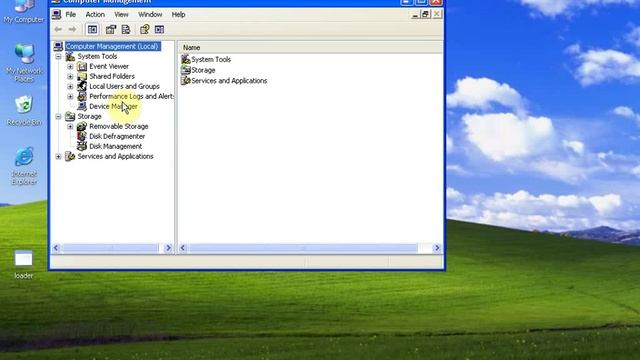The image size is (640, 360).
Task: Select the Removable Storage icon in tree
Action: click(82, 126)
